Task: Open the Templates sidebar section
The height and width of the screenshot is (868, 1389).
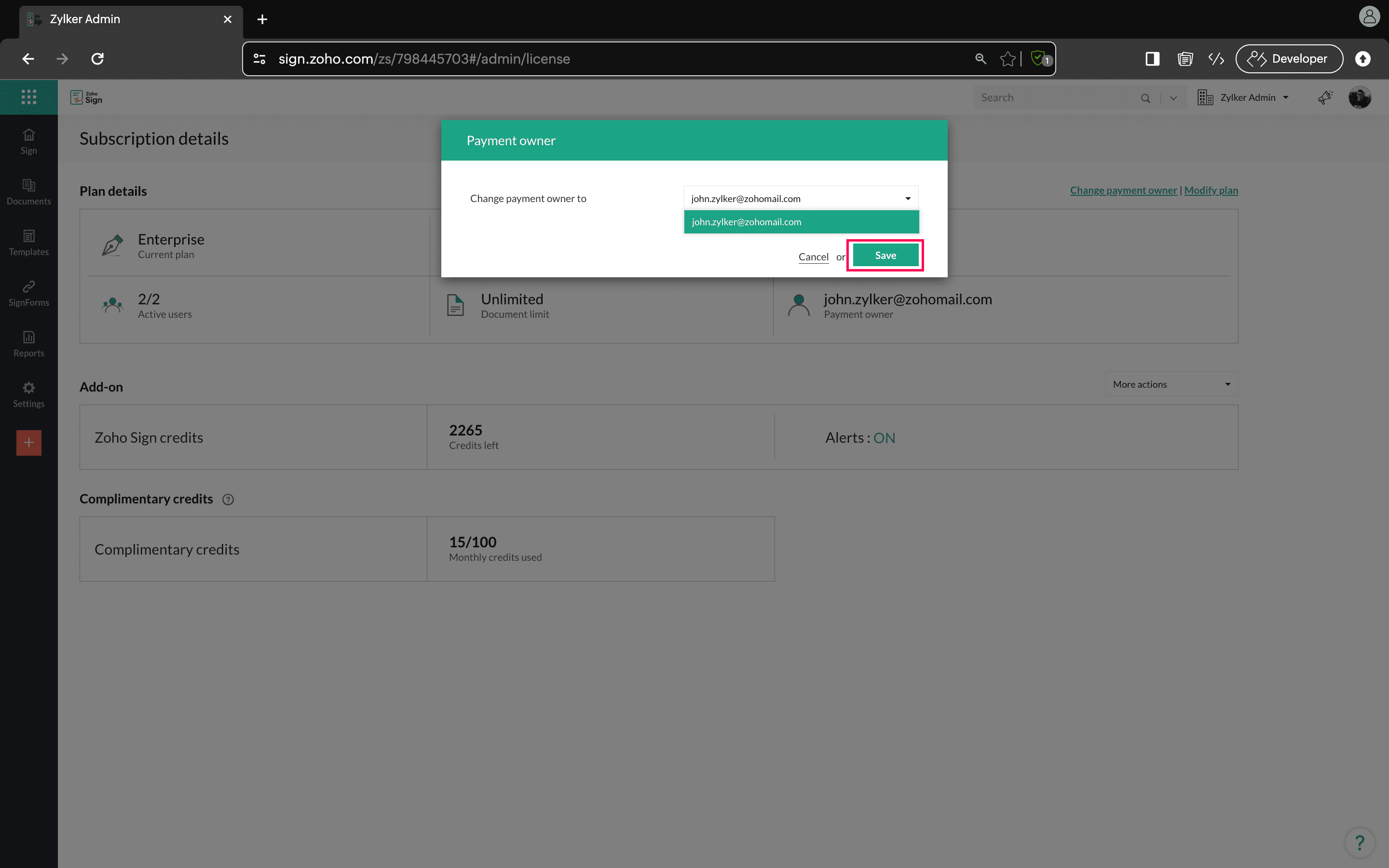Action: click(29, 243)
